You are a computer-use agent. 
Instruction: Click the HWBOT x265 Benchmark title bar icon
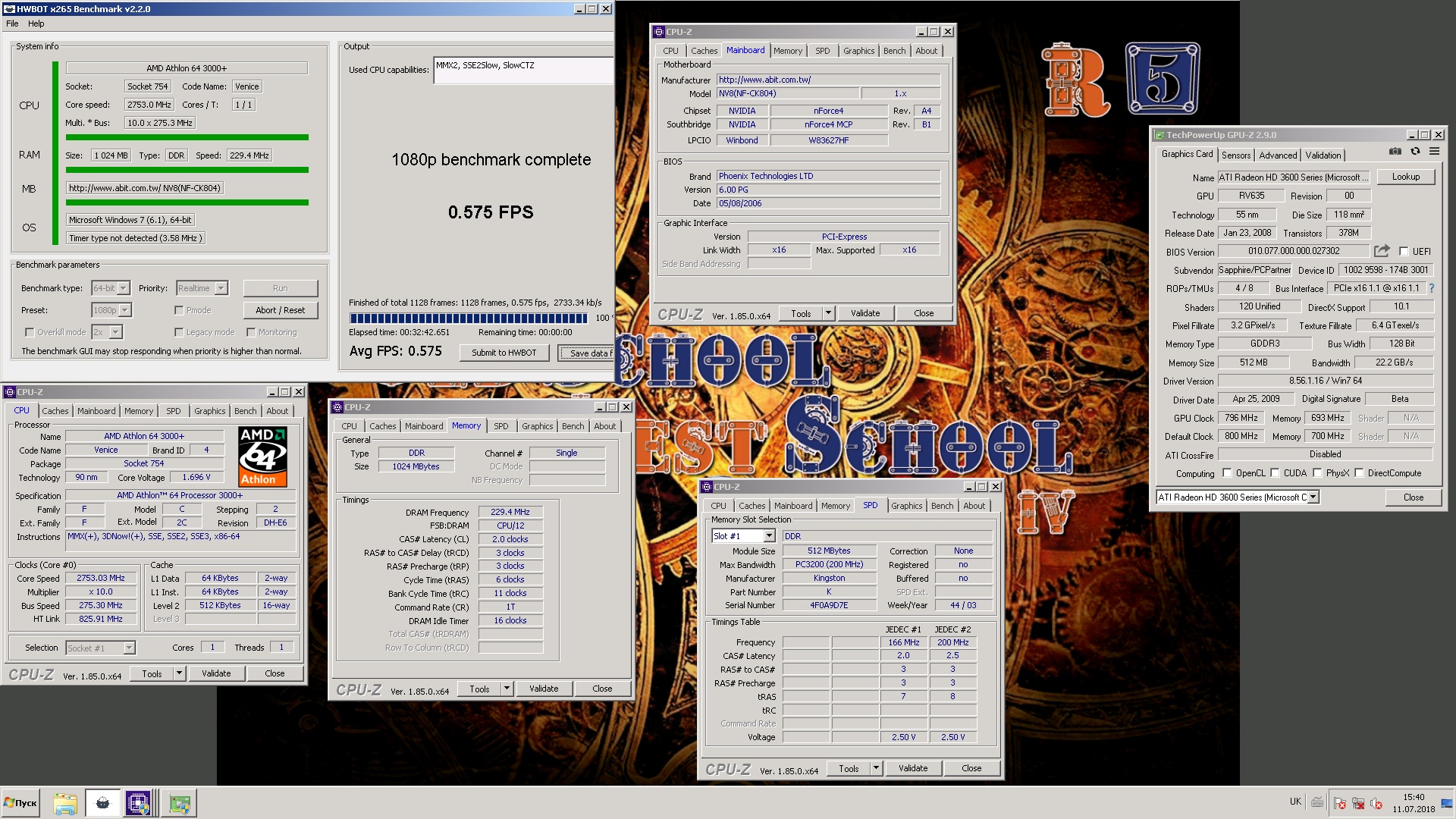click(8, 9)
